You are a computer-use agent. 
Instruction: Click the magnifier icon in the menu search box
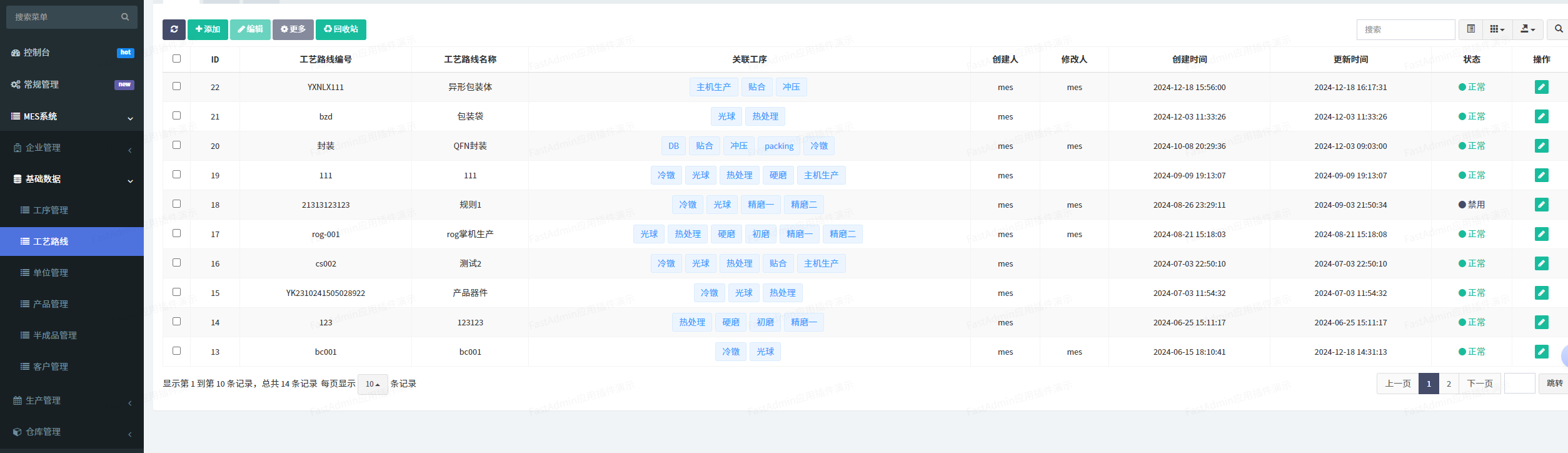(125, 17)
